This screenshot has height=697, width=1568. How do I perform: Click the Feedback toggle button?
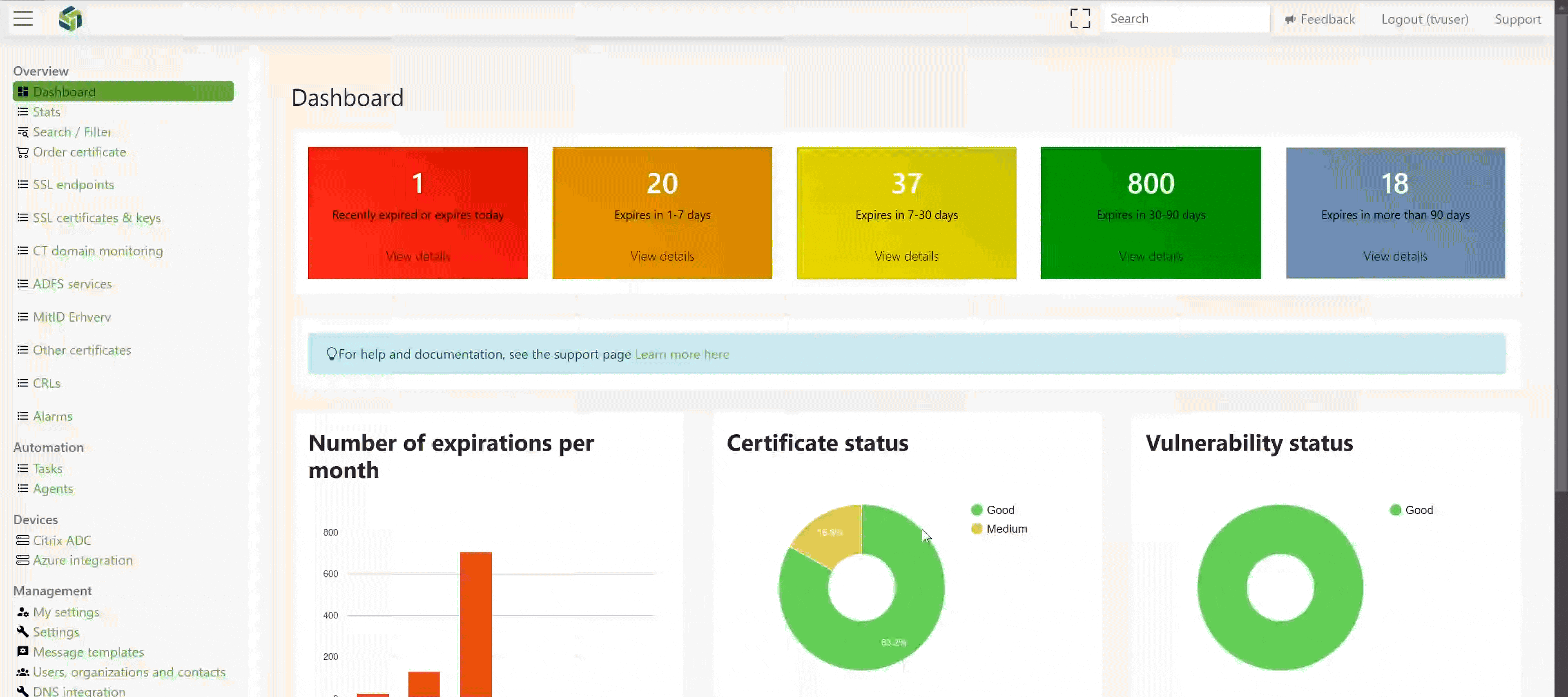tap(1320, 18)
